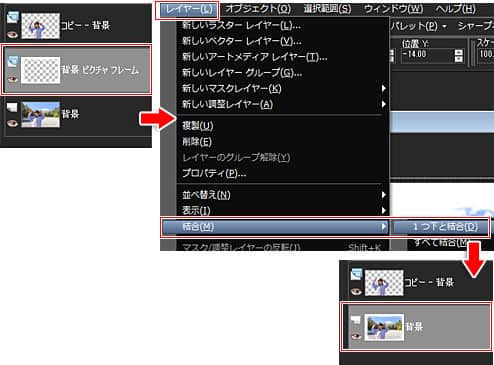Click the 位置 Y value field
The image size is (494, 365).
427,55
